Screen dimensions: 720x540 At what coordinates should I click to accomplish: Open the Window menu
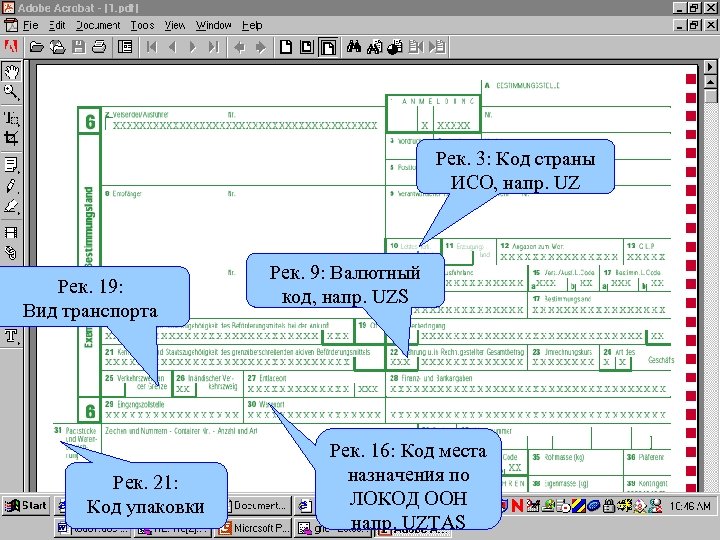213,25
